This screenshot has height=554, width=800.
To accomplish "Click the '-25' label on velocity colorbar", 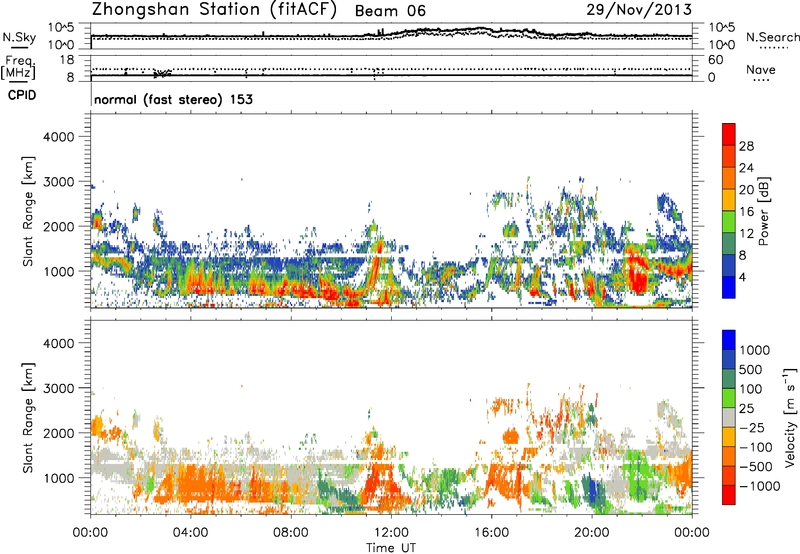I will click(x=752, y=428).
